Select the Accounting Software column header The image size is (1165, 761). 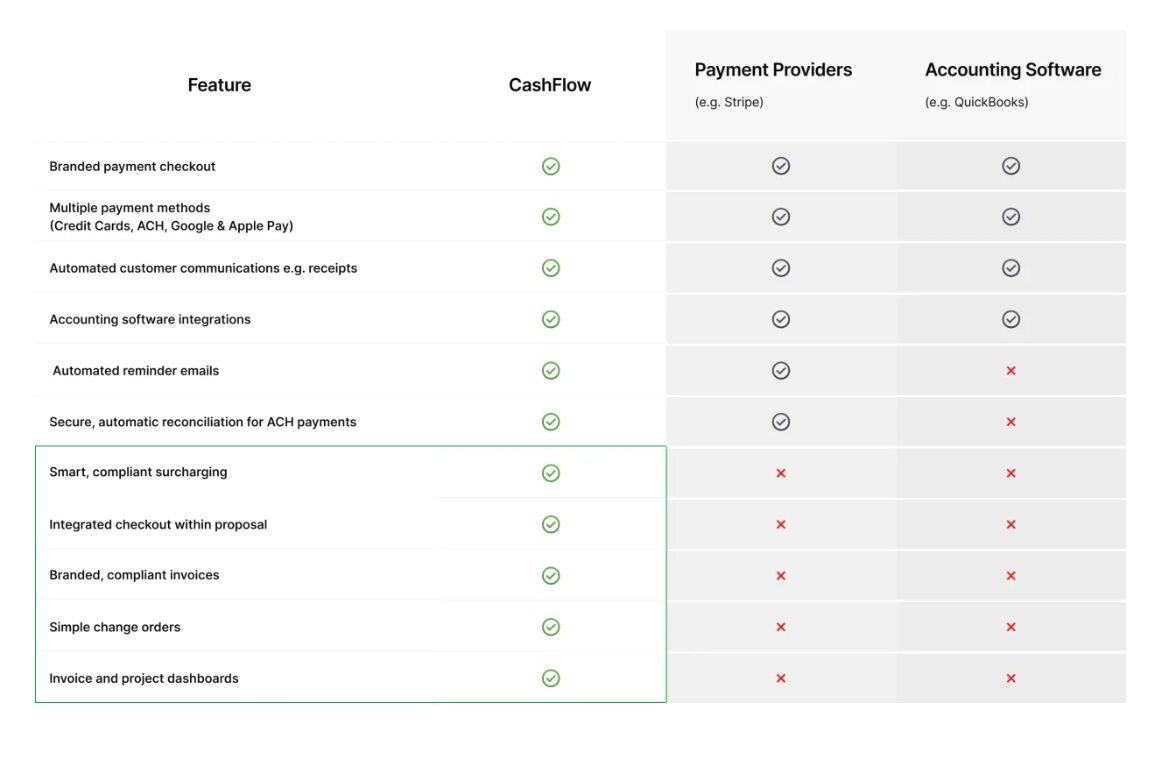(x=1012, y=70)
